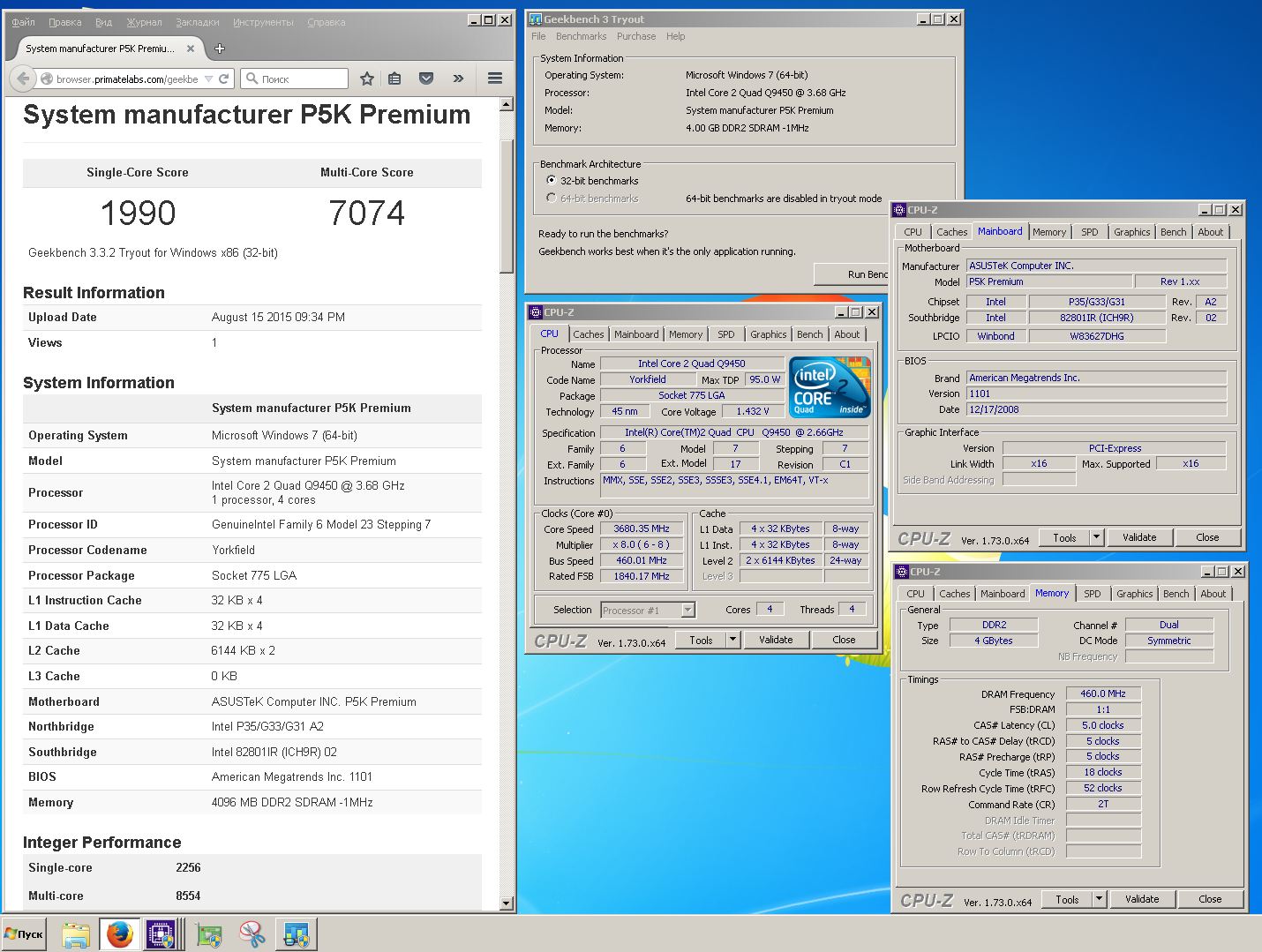
Task: Click the globe site identity icon
Action: pos(47,79)
